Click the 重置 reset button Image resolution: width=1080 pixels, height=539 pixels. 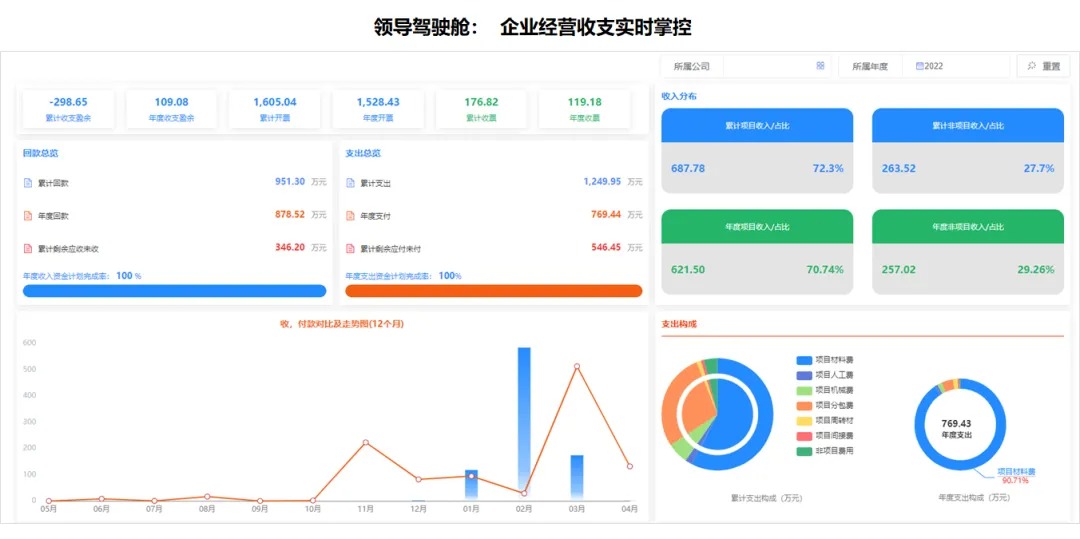[x=1043, y=66]
